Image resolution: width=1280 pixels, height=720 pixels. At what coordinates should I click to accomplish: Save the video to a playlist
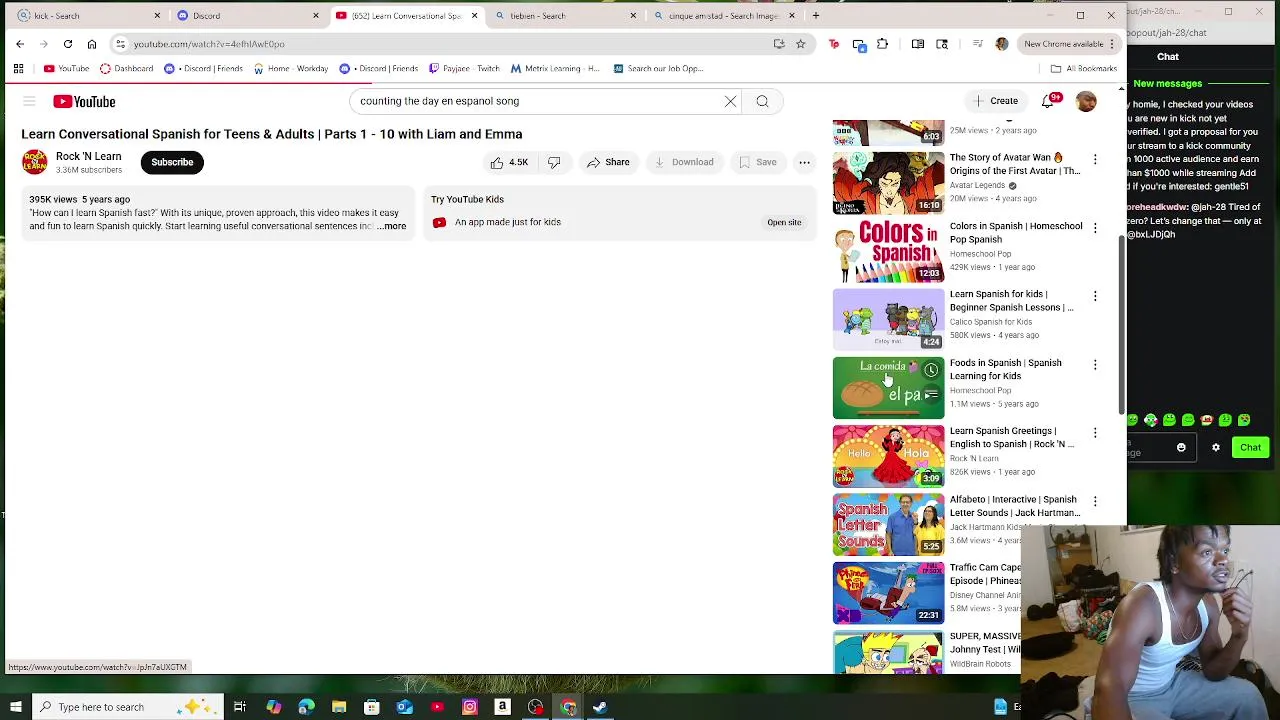coord(757,162)
